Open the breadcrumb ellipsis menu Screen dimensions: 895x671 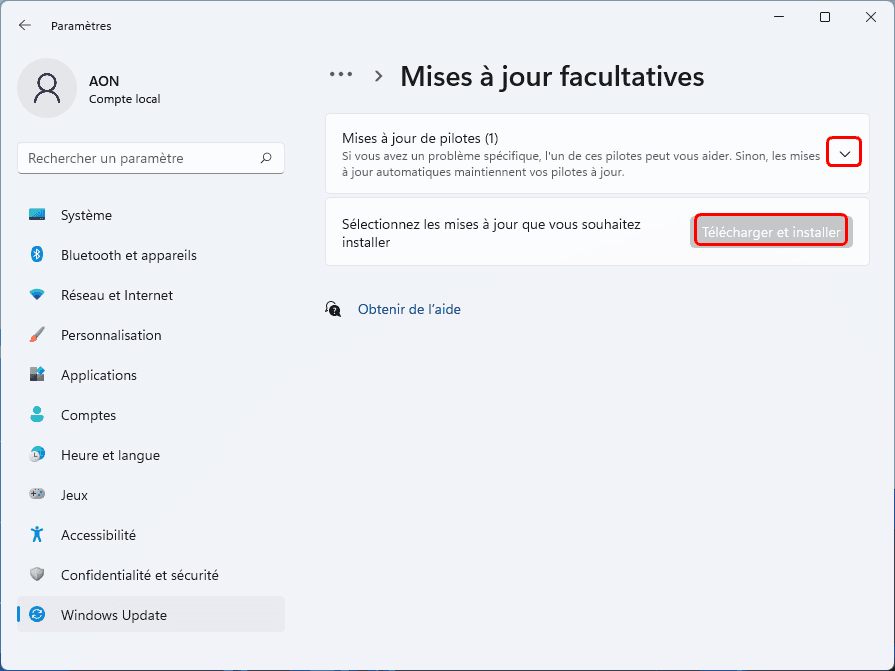[341, 75]
